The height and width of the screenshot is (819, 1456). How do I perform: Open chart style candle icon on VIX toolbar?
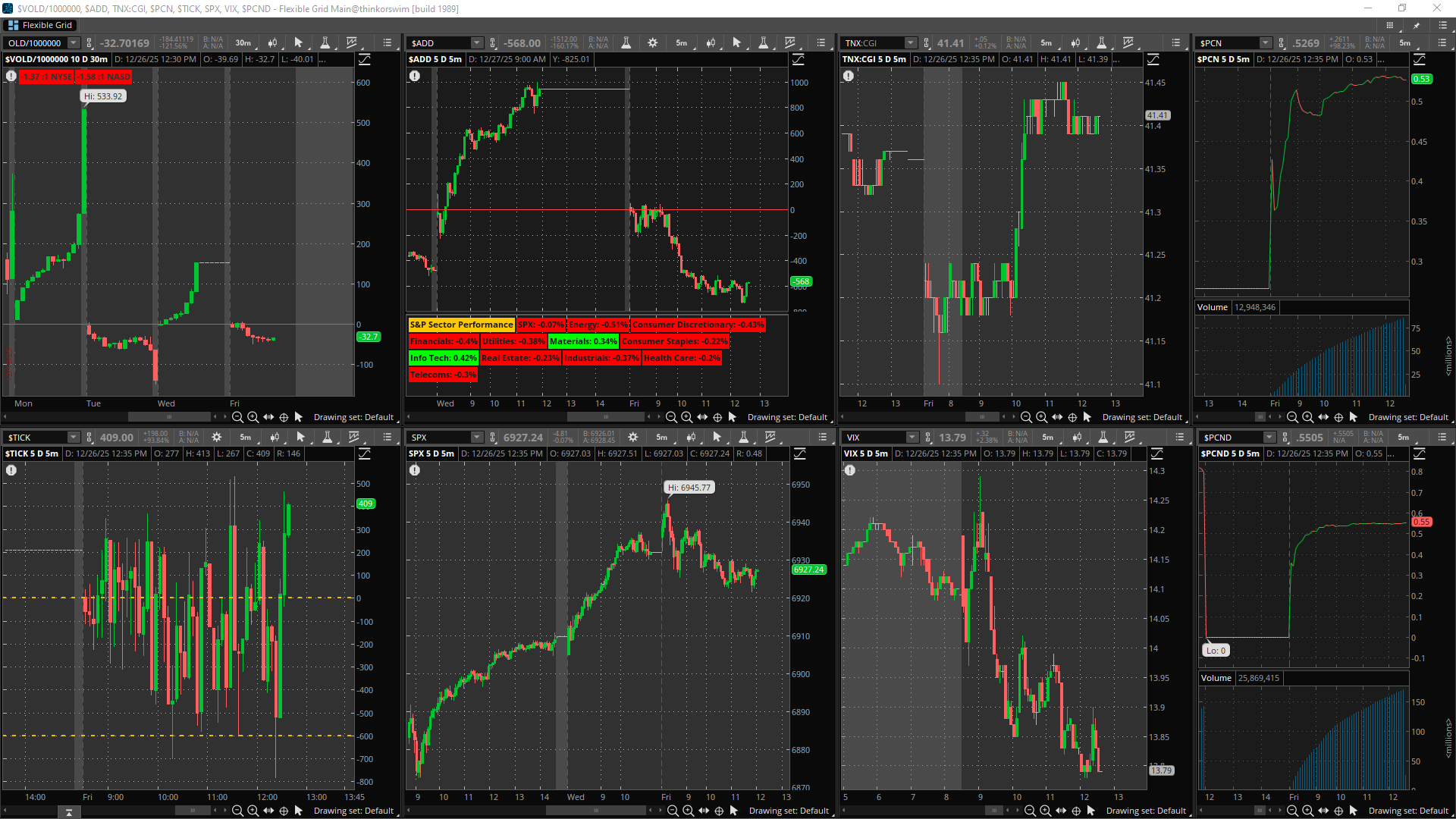[1076, 438]
